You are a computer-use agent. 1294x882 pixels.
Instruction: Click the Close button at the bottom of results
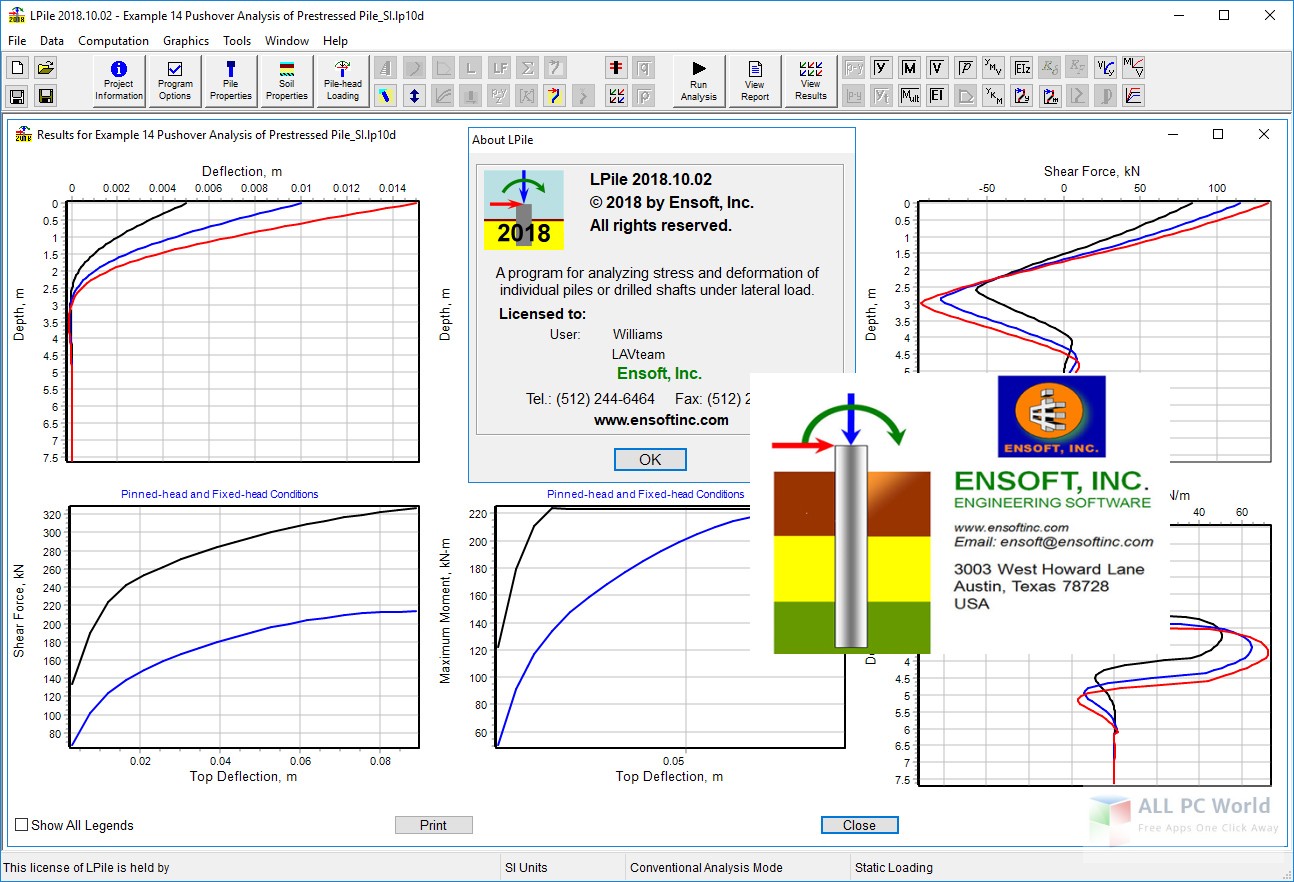pyautogui.click(x=859, y=825)
